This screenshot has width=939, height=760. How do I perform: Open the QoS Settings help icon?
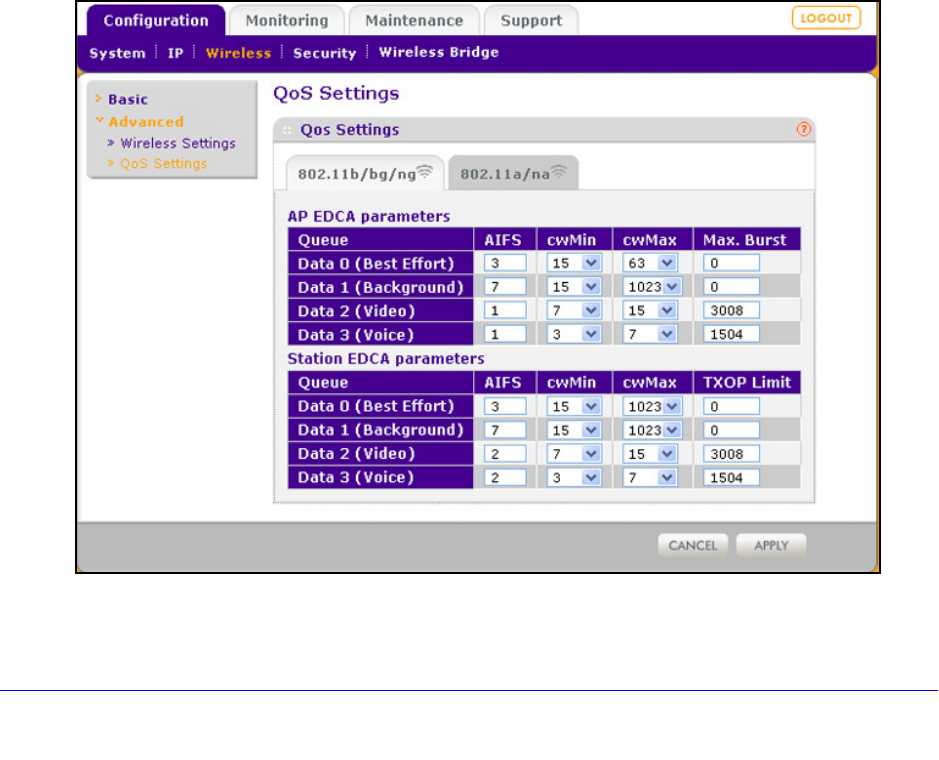click(x=803, y=129)
